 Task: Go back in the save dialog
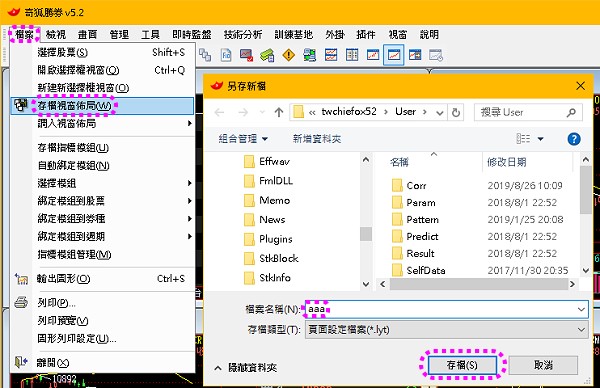(x=219, y=112)
